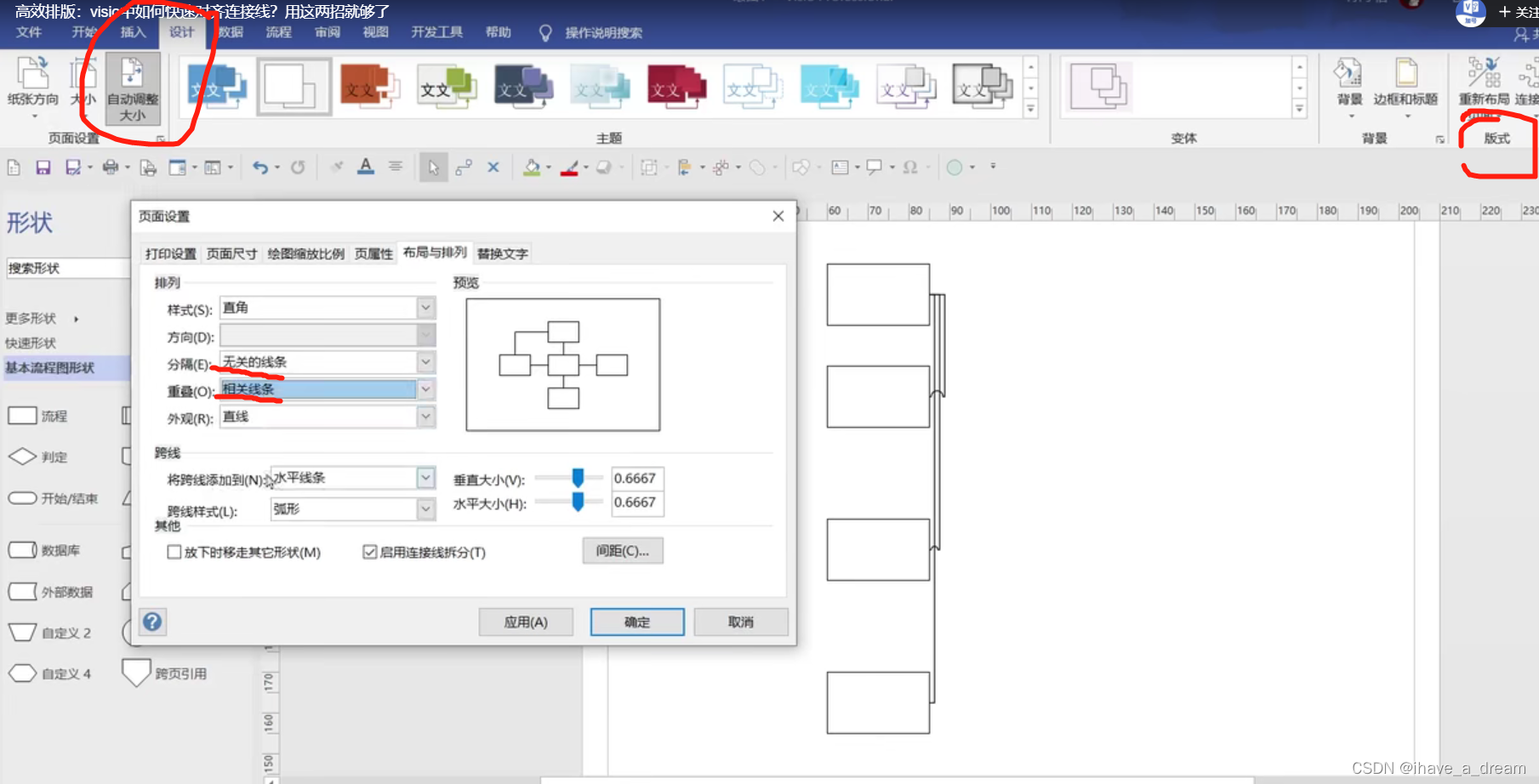The width and height of the screenshot is (1539, 784).
Task: Click the vertical size 0.6667 field
Action: [x=636, y=478]
